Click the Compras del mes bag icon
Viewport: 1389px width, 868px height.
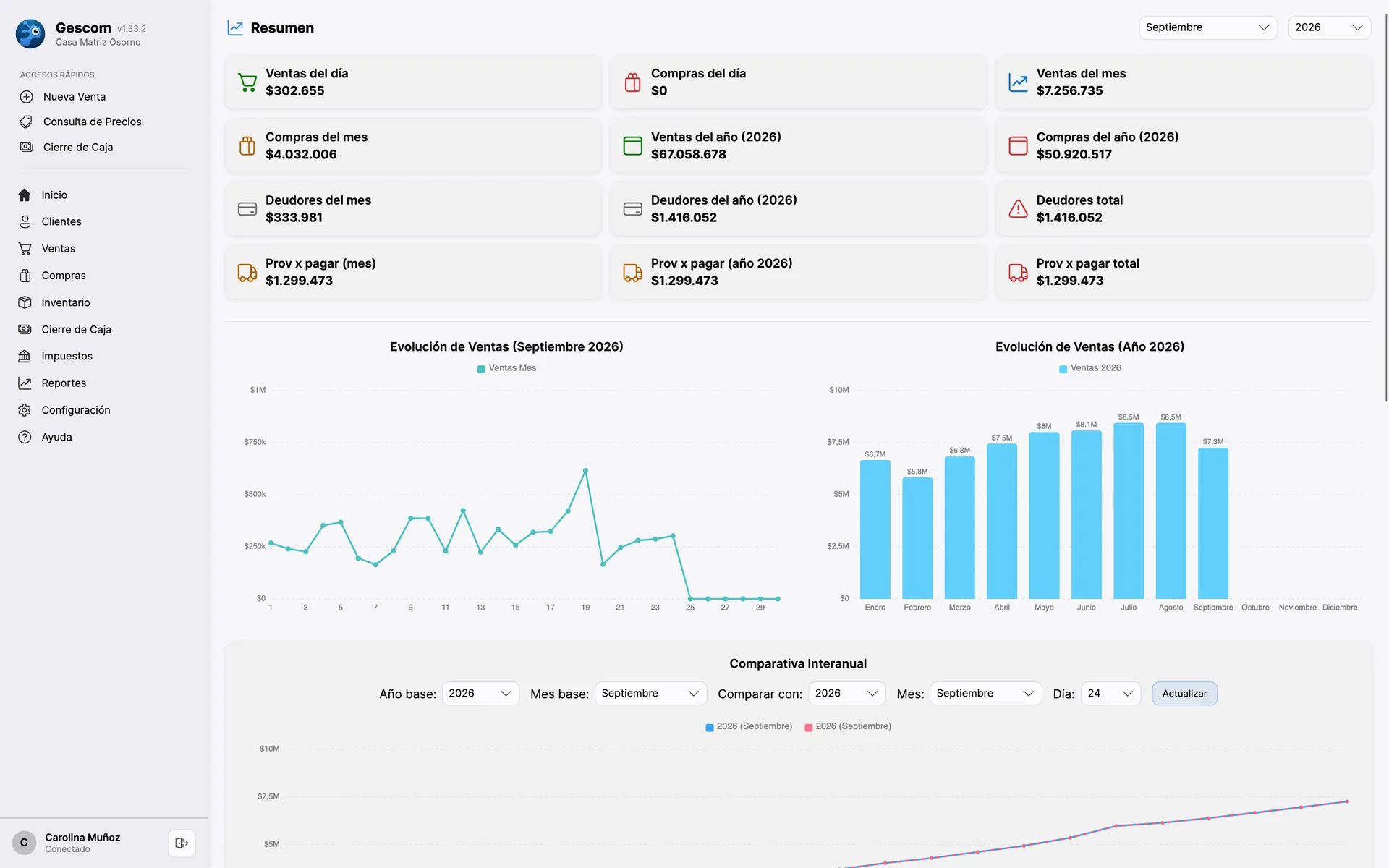click(x=247, y=145)
